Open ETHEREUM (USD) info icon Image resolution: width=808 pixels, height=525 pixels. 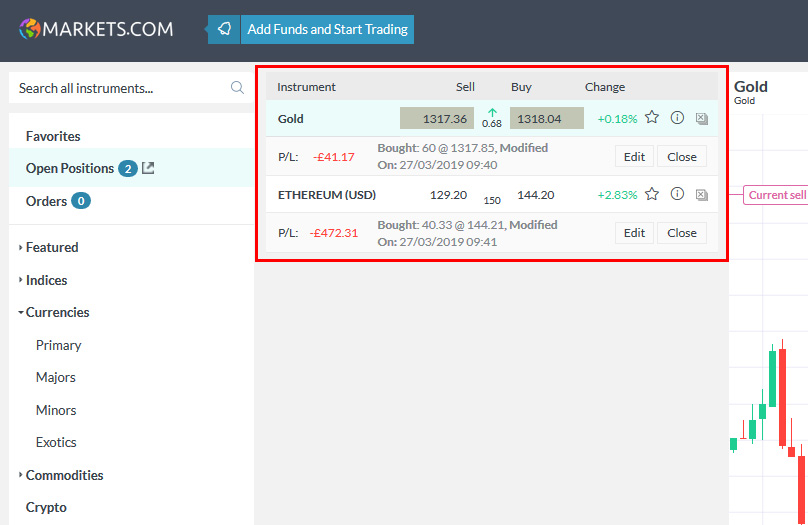(677, 194)
